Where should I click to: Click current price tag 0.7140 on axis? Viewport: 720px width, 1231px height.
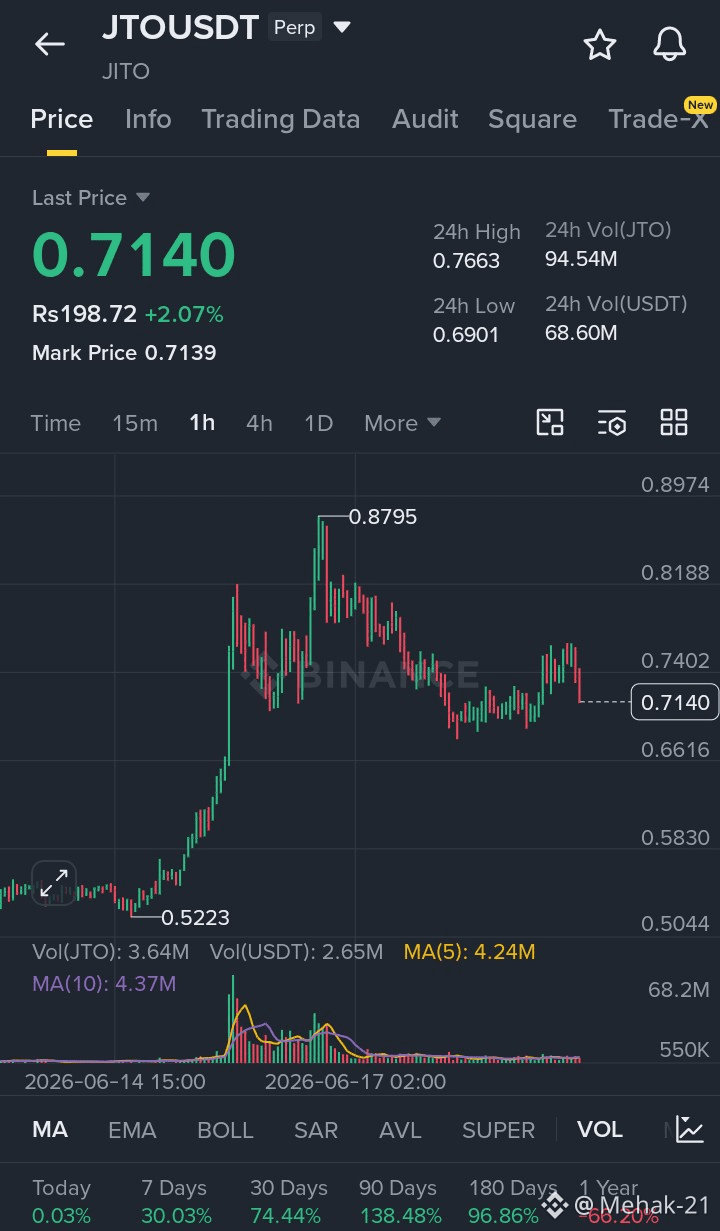[675, 703]
